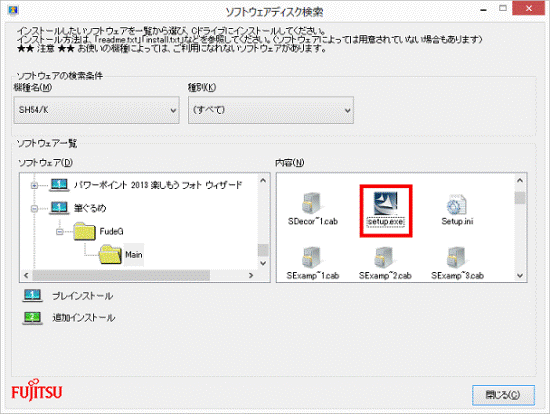Image resolution: width=550 pixels, height=414 pixels.
Task: Click the setup.exe file name label
Action: click(385, 222)
